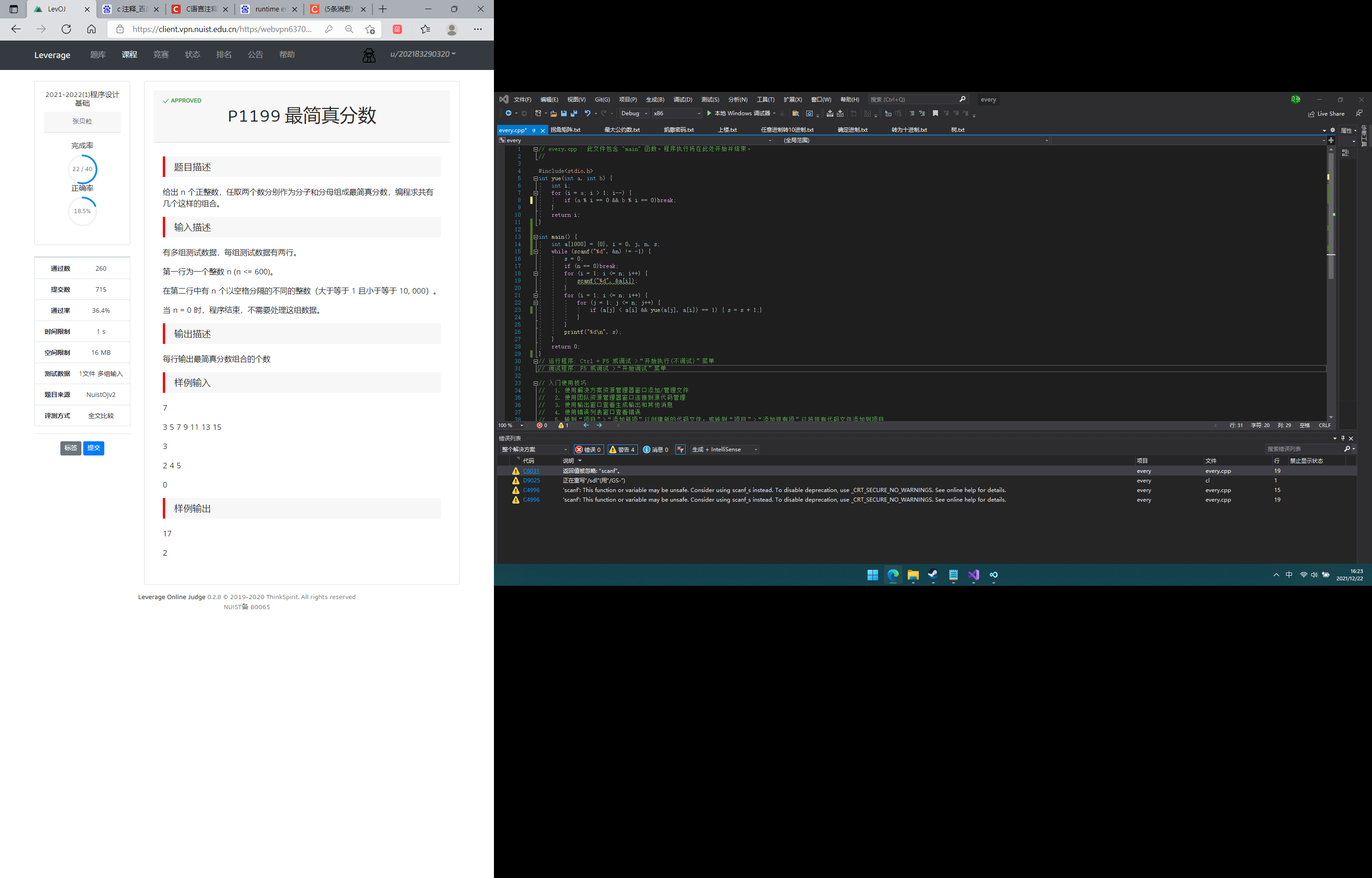Switch to the runtime browser tab in Edge
The width and height of the screenshot is (1372, 878).
point(268,9)
